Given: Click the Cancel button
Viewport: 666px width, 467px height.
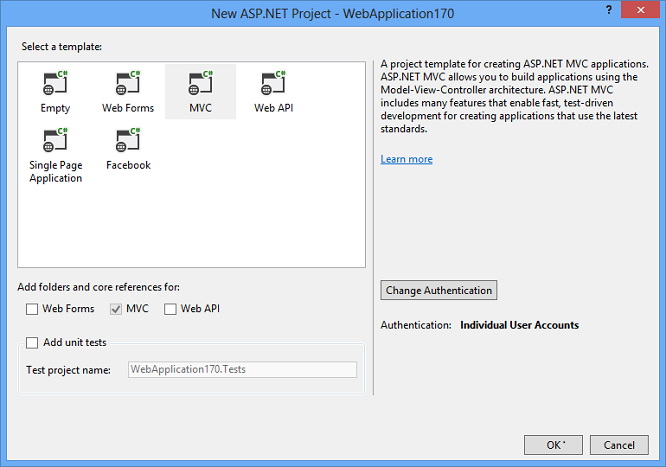Looking at the screenshot, I should [x=626, y=444].
